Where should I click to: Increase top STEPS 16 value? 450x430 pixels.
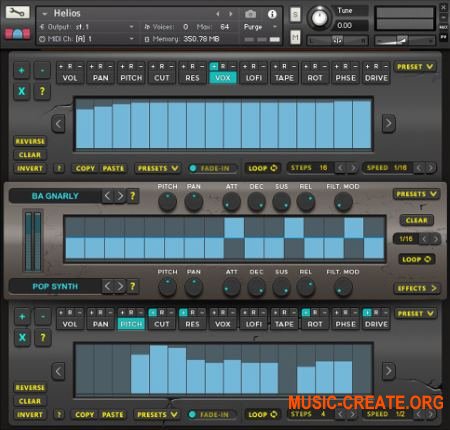353,168
